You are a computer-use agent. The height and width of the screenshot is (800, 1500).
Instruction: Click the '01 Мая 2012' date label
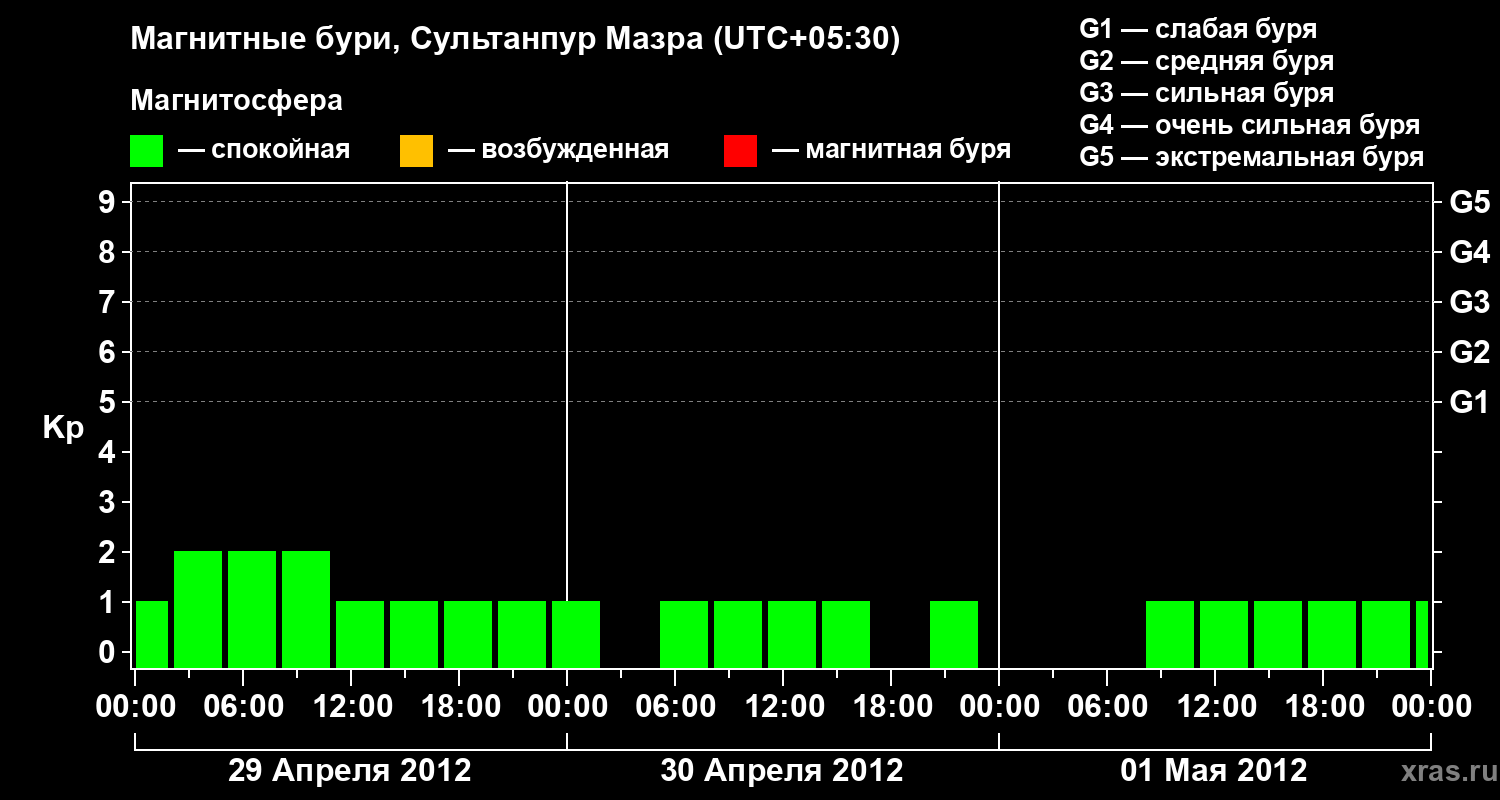(1214, 771)
